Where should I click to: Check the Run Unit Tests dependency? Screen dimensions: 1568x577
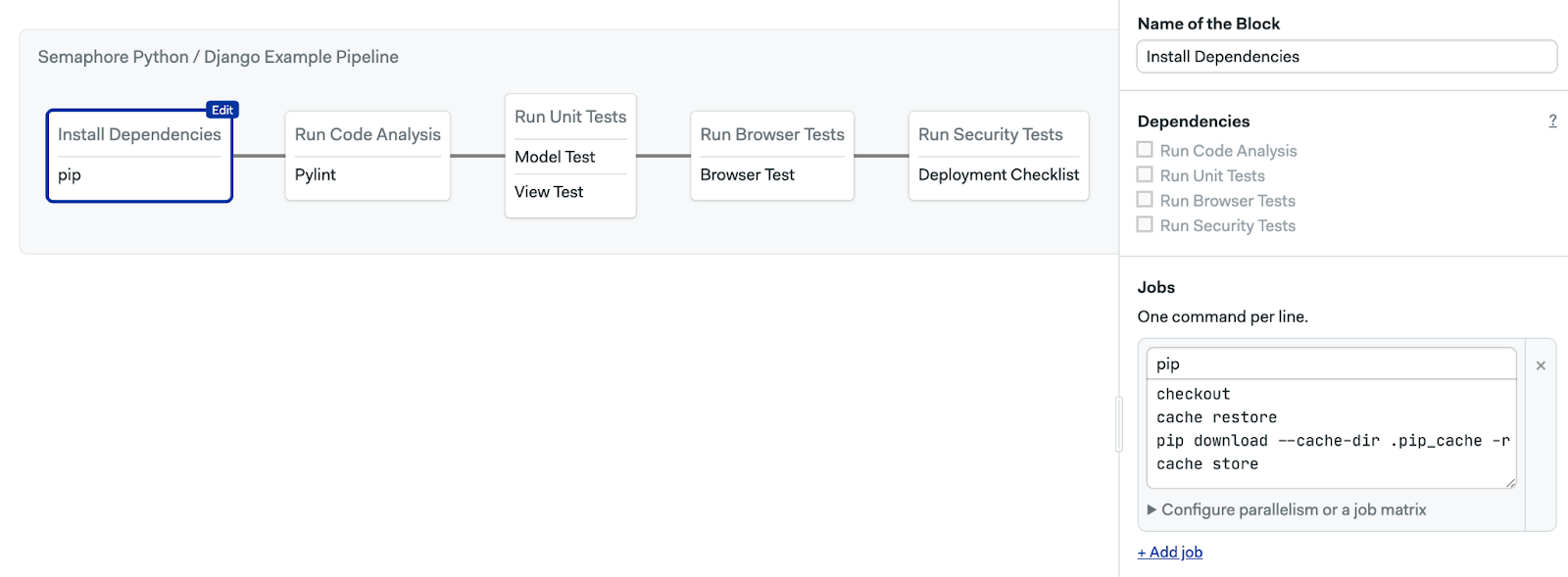1145,174
